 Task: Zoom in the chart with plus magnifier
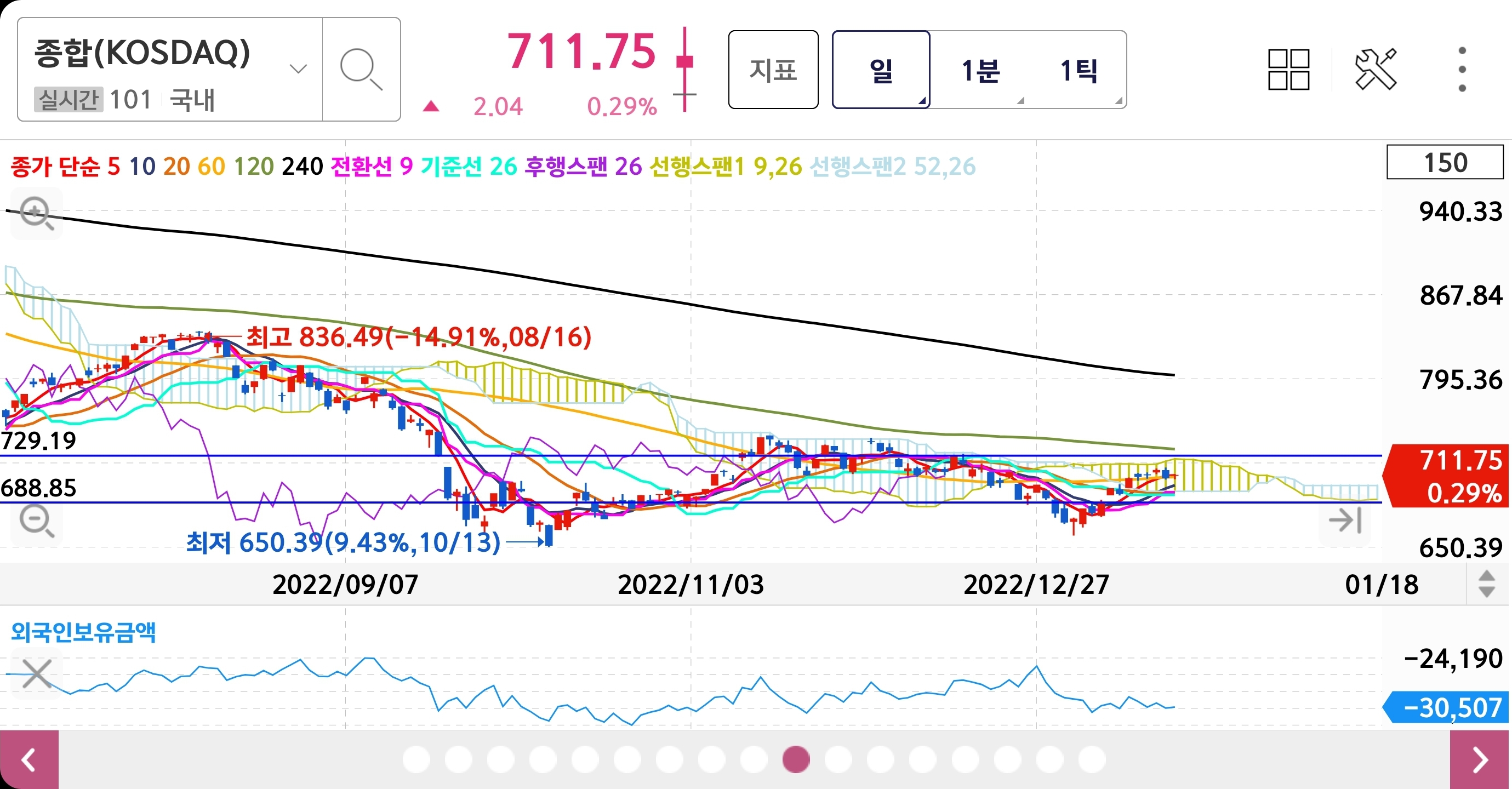[36, 213]
